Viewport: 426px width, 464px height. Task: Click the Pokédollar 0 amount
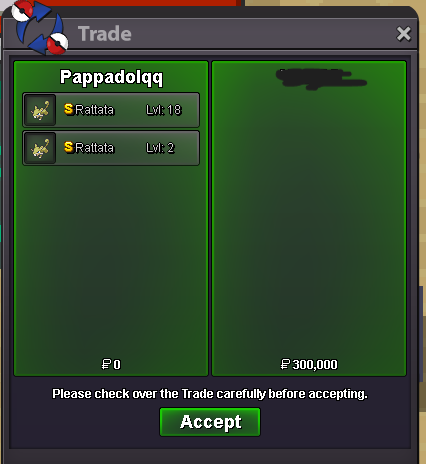click(x=111, y=364)
